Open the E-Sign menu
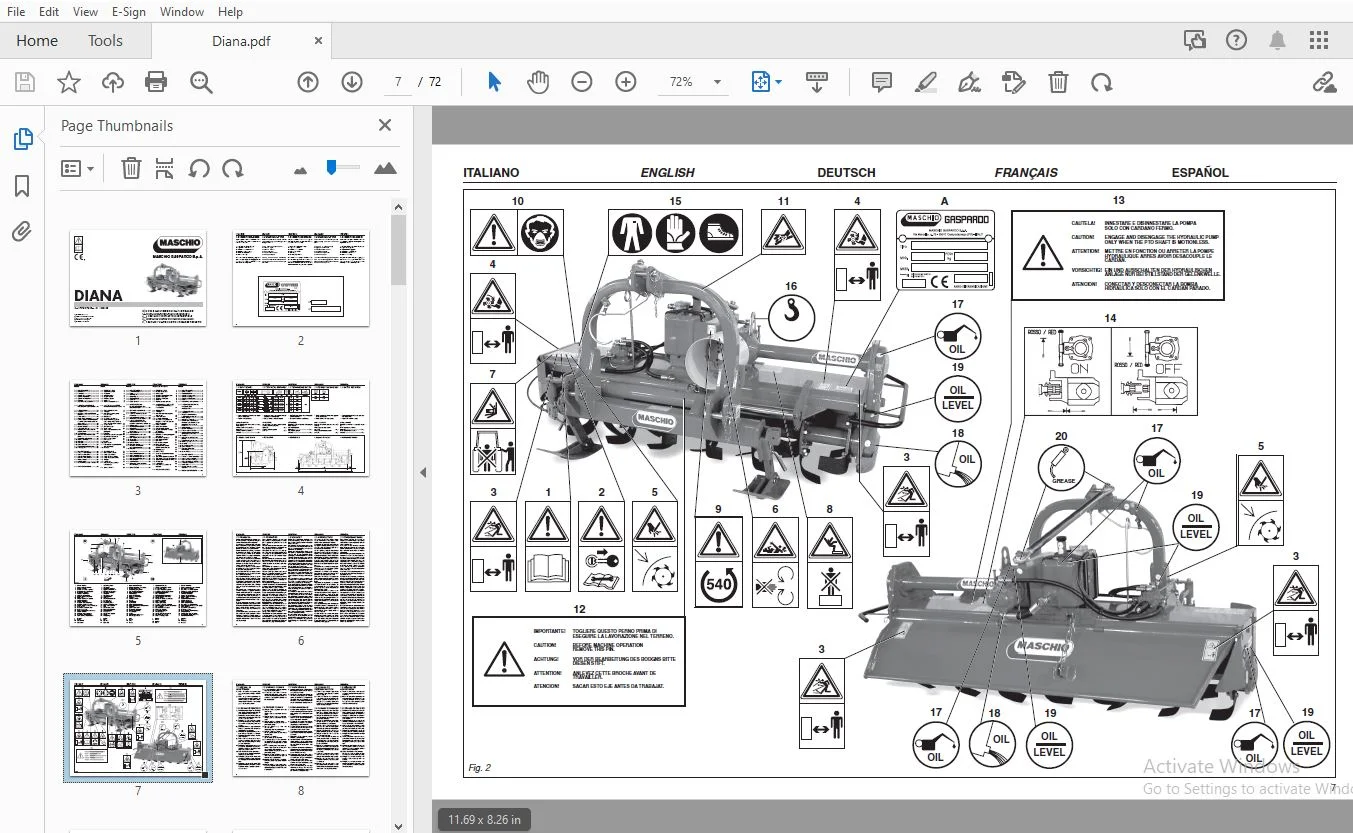 coord(128,12)
